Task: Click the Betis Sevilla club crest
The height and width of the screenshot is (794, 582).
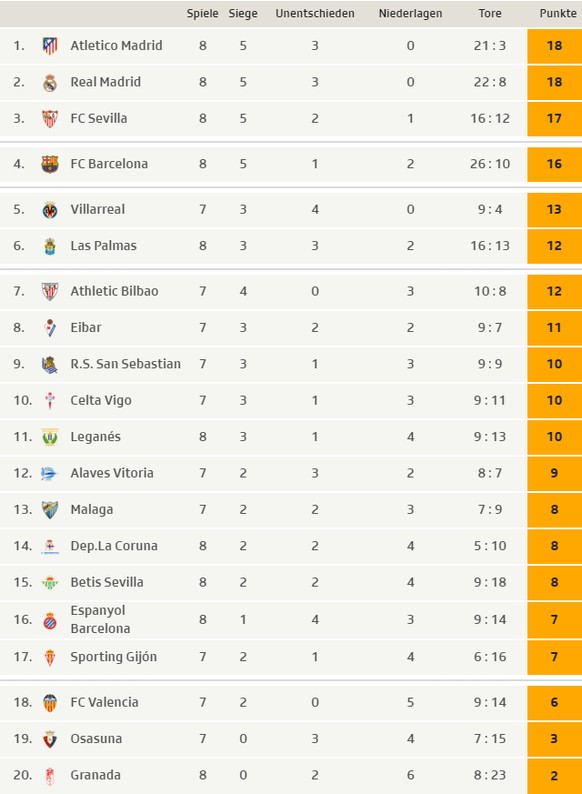Action: coord(50,583)
